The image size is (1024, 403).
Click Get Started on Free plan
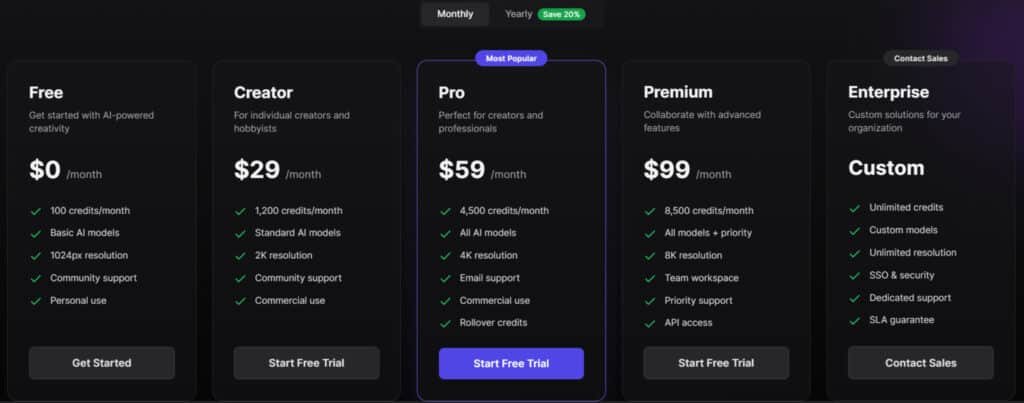click(x=101, y=363)
